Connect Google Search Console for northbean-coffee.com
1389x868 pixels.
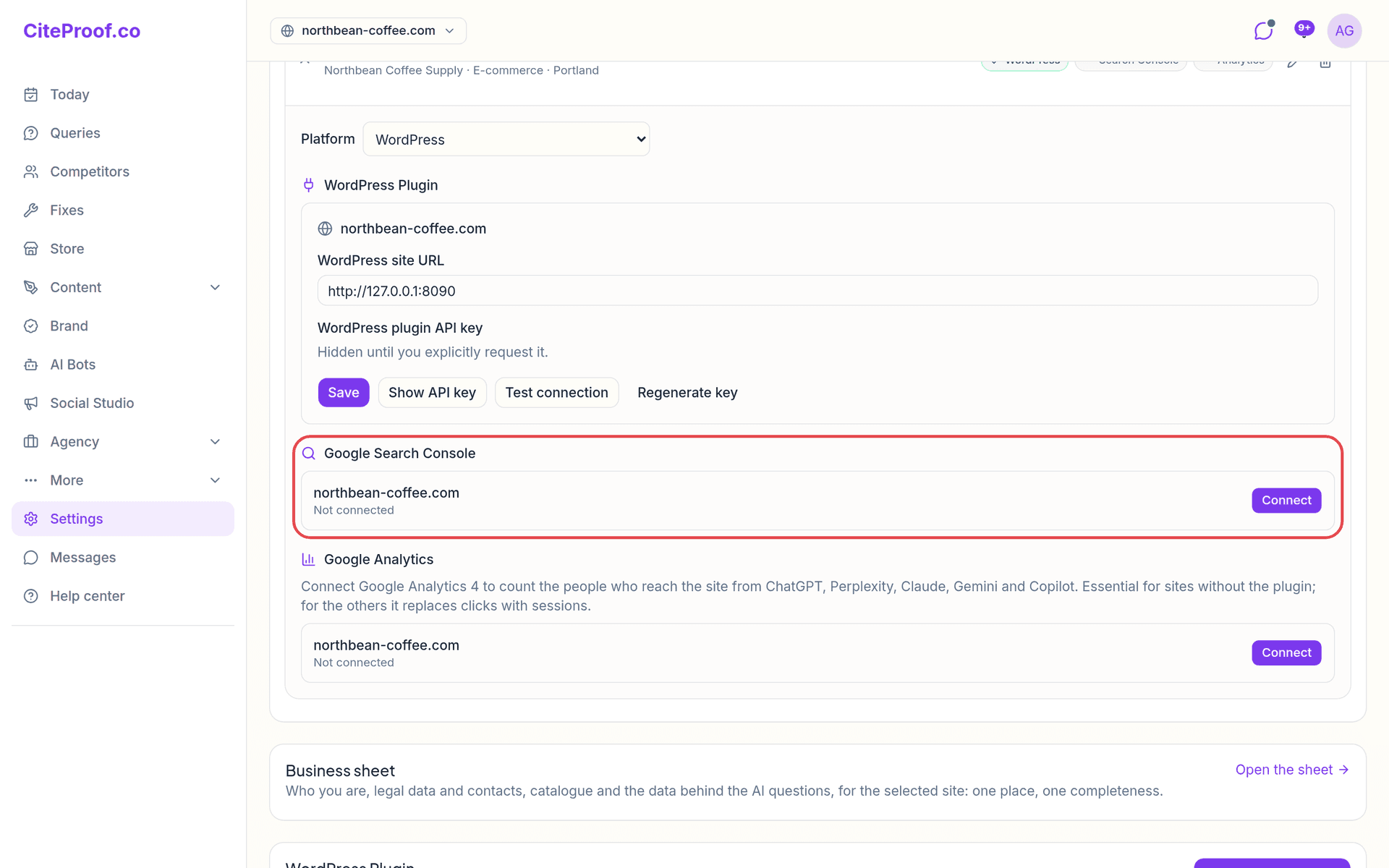[1286, 501]
